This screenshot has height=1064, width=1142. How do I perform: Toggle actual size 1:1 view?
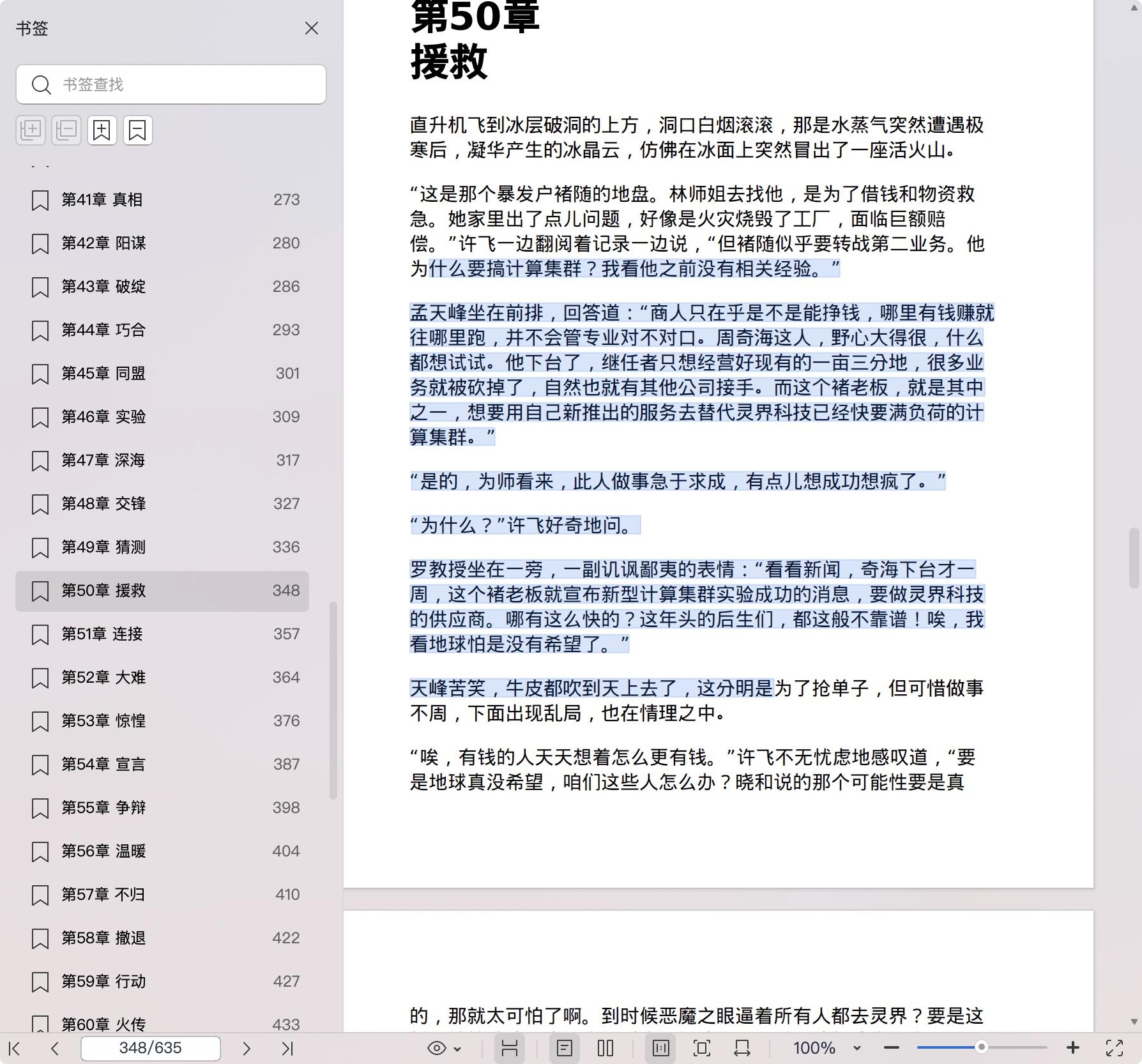pyautogui.click(x=661, y=1048)
